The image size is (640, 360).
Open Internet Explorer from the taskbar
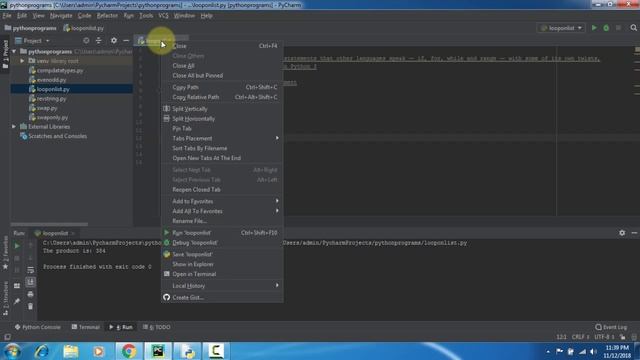[x=42, y=351]
